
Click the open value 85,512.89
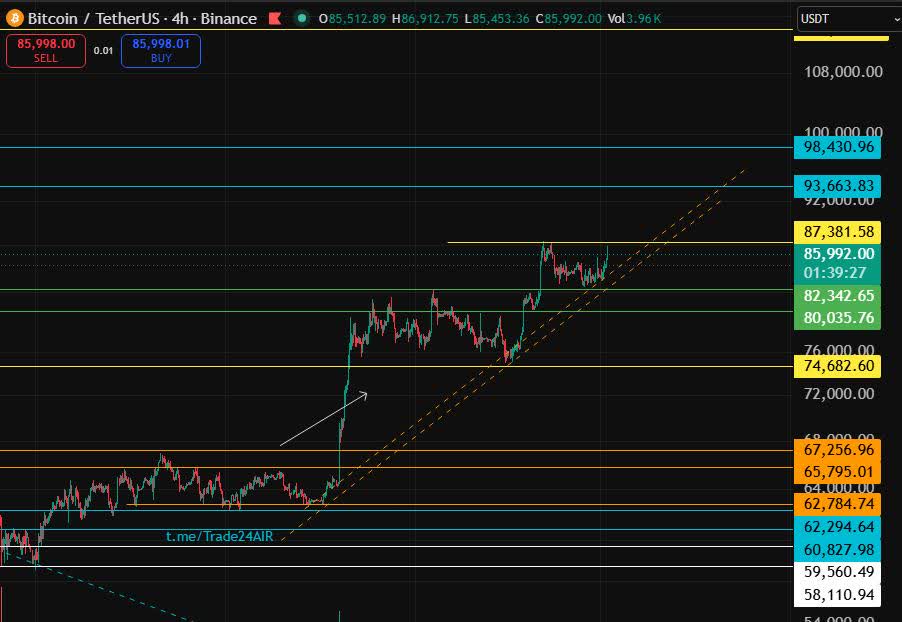tap(357, 18)
